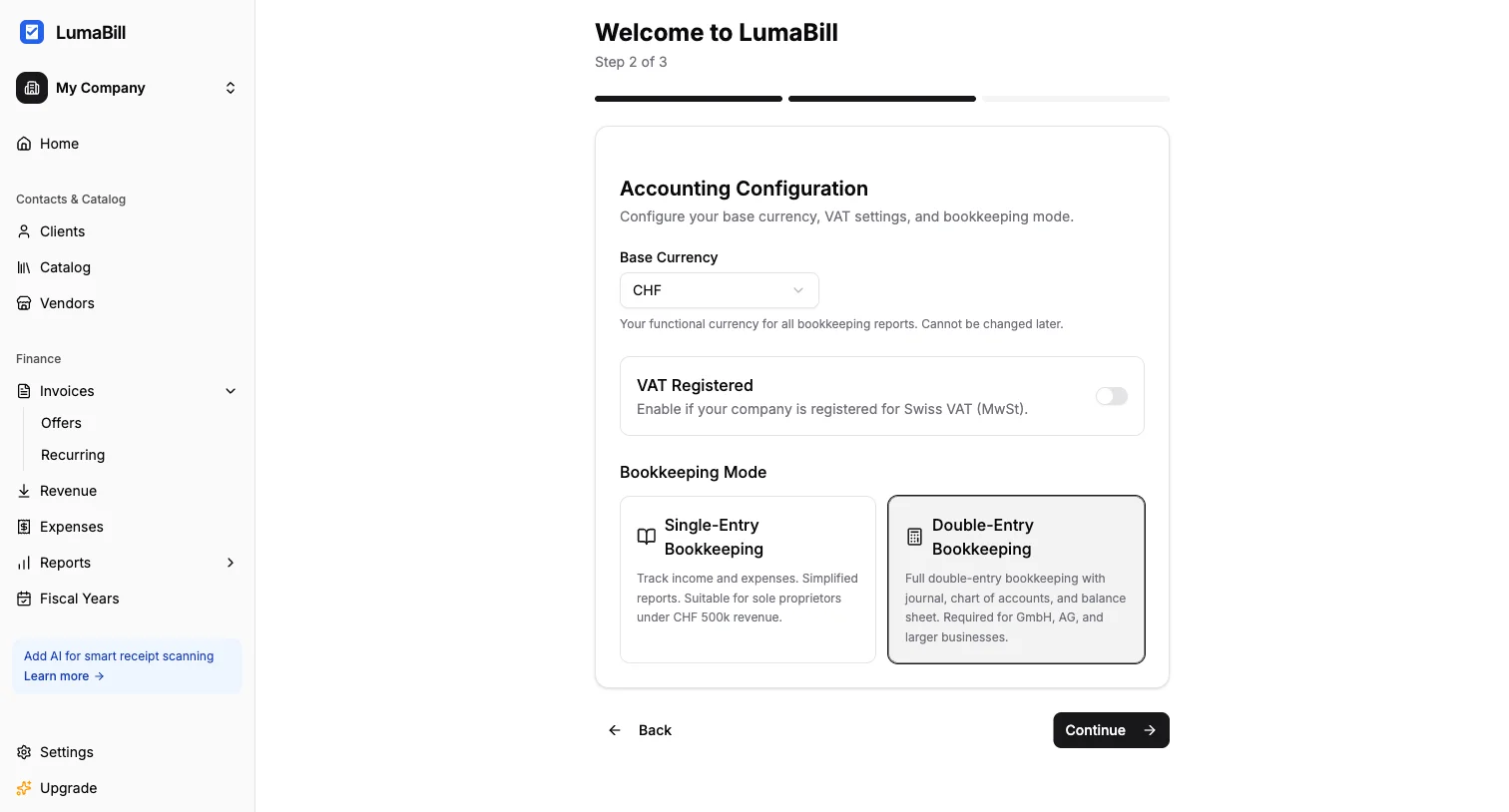Viewport: 1509px width, 812px height.
Task: Open the Base Currency dropdown
Action: pos(719,290)
